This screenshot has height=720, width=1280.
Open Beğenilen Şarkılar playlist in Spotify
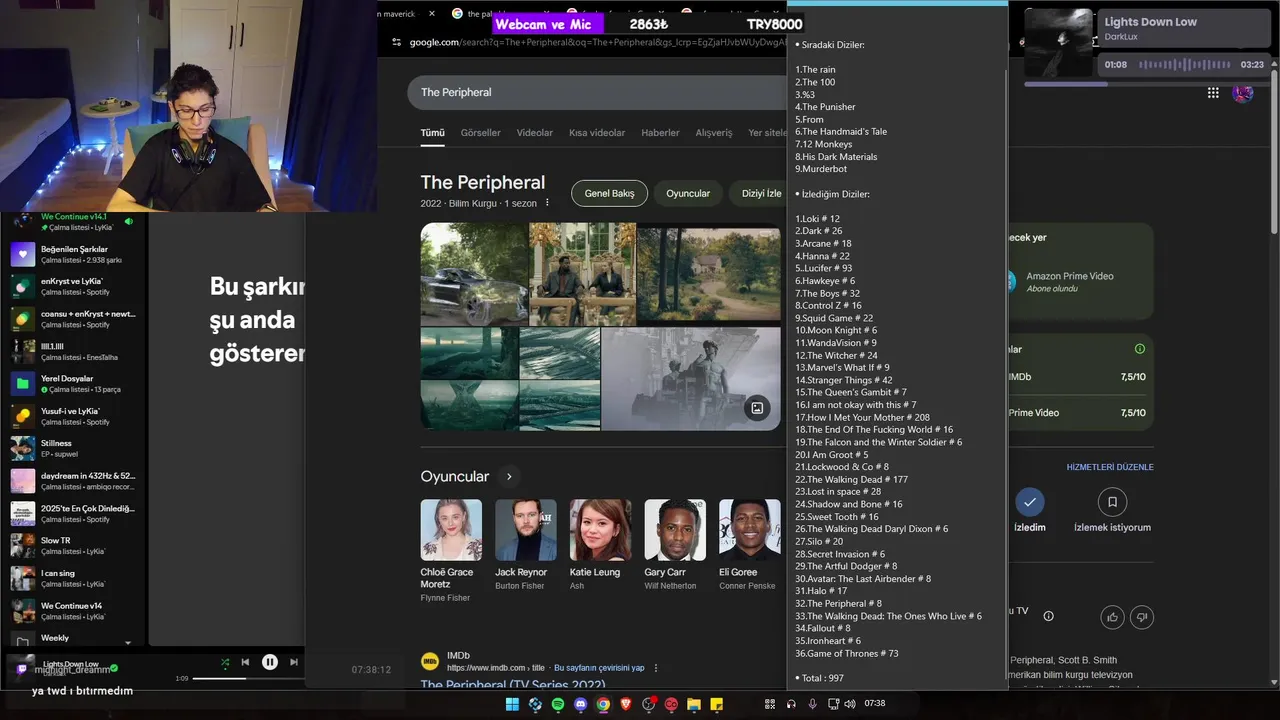(x=76, y=254)
